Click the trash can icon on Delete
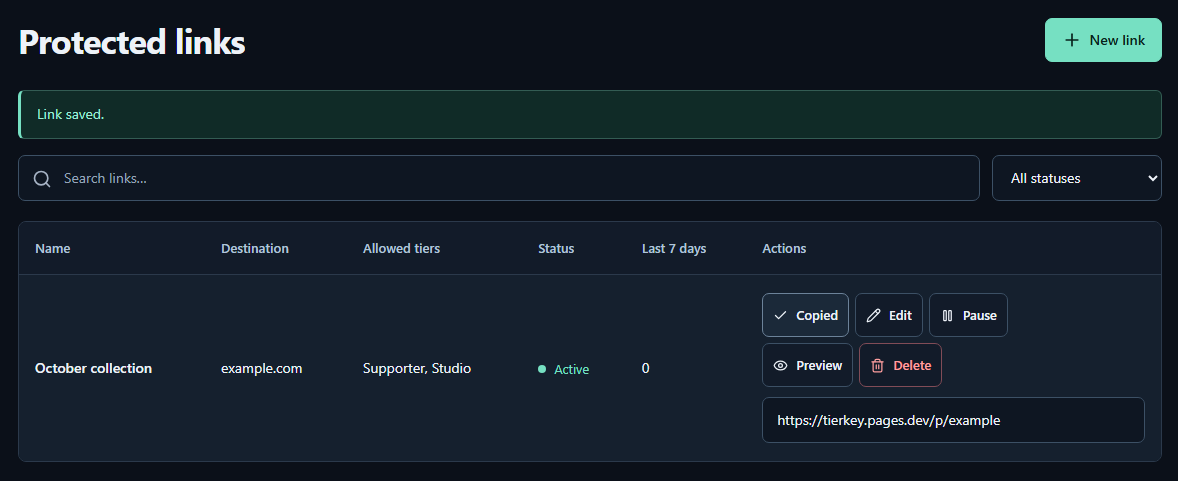 877,365
